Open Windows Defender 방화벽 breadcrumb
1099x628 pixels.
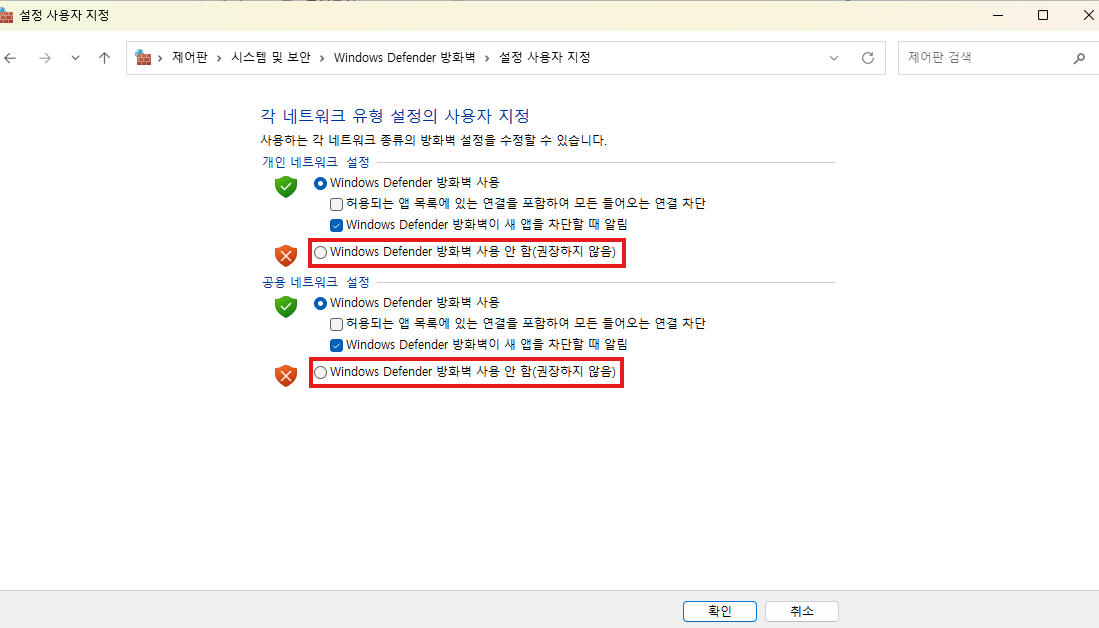pyautogui.click(x=404, y=57)
